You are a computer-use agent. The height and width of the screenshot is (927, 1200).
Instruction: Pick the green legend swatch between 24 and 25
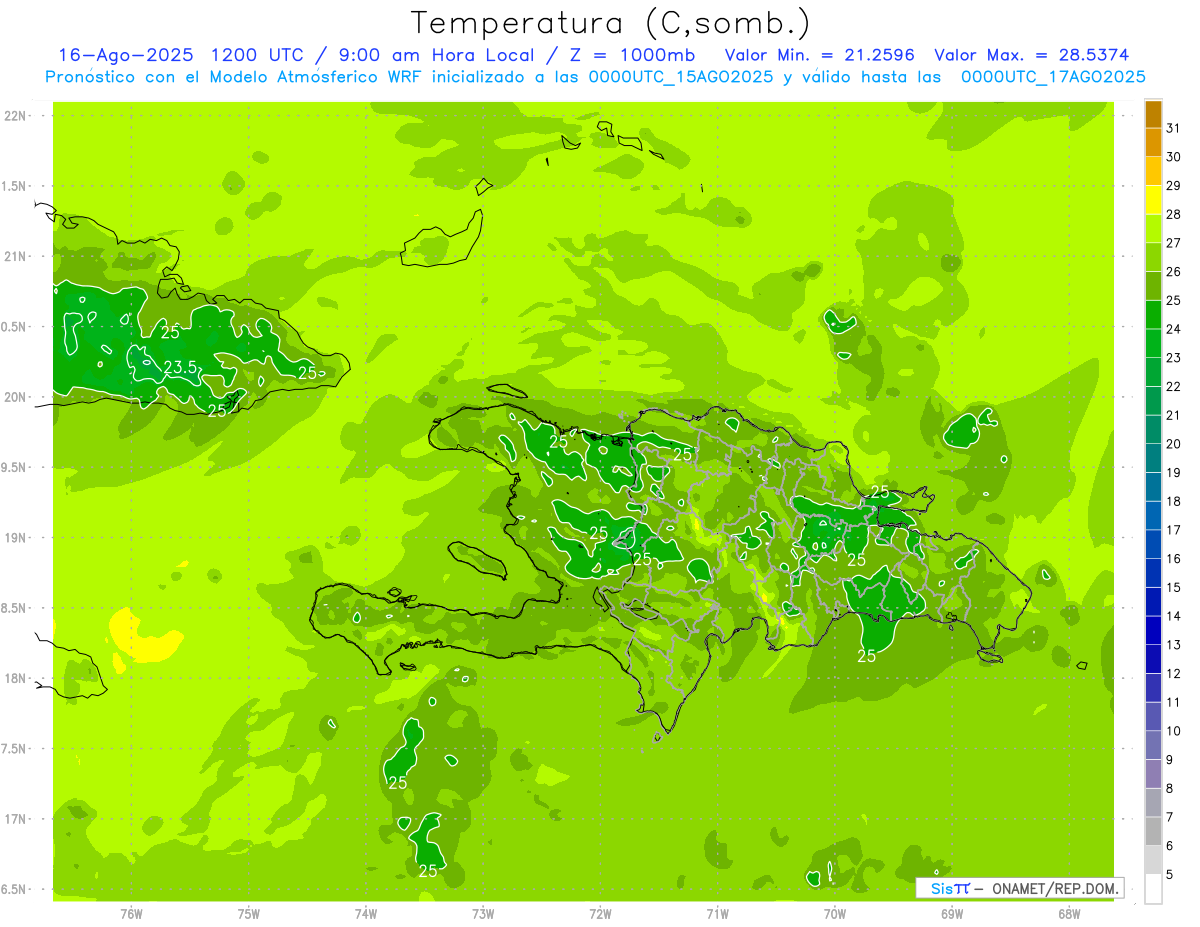pos(1153,315)
